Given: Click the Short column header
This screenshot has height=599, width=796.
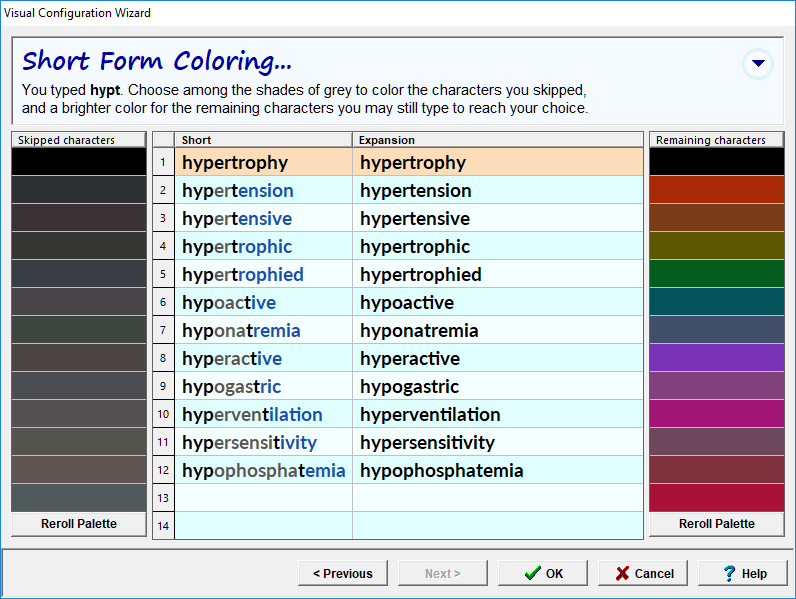Looking at the screenshot, I should tap(263, 140).
